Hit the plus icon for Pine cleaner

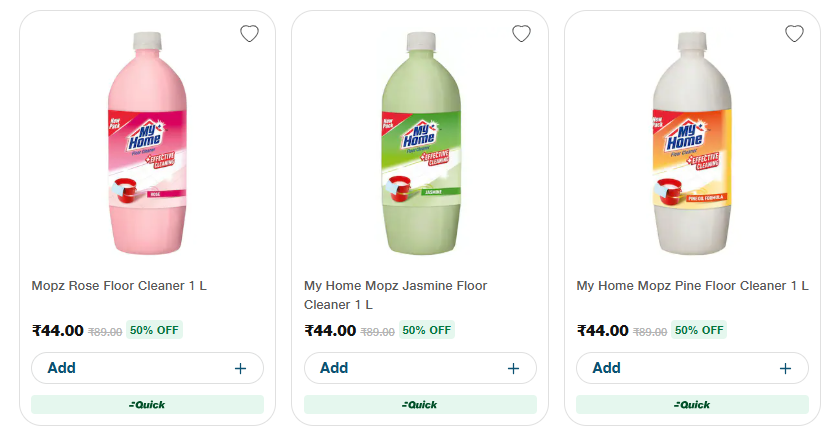pos(785,368)
